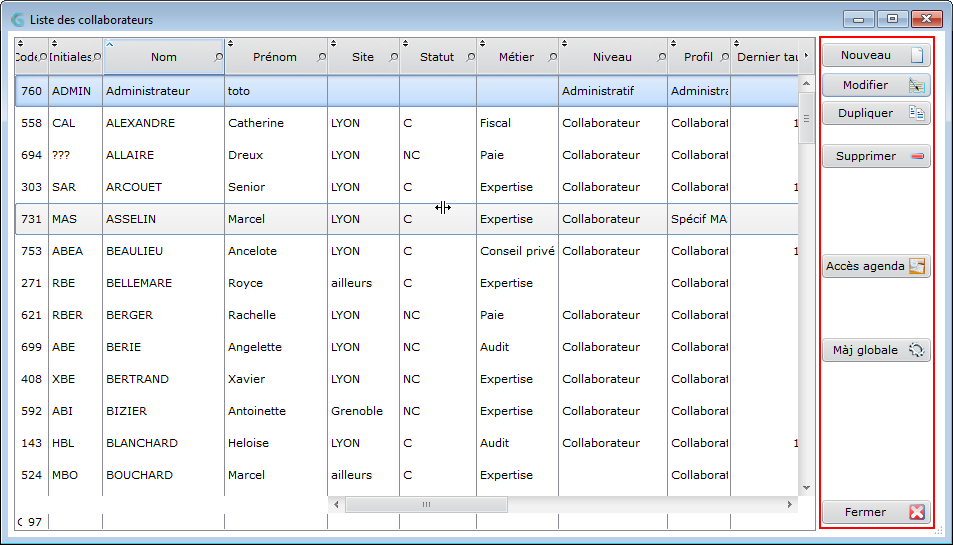This screenshot has height=545, width=953.
Task: Click the Administratif niveau cell
Action: 613,91
